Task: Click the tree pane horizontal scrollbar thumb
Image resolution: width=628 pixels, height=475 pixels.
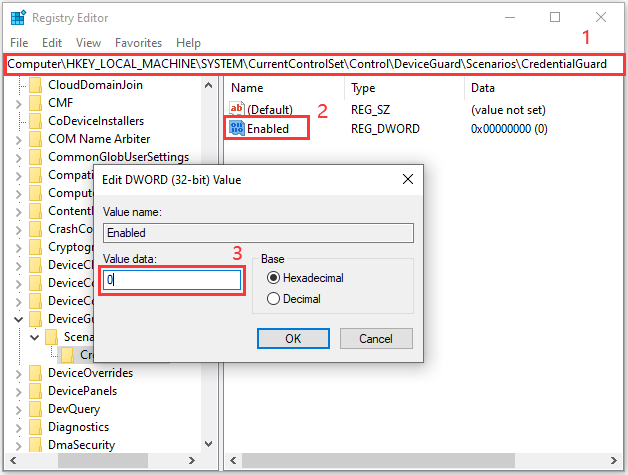Action: (x=103, y=460)
